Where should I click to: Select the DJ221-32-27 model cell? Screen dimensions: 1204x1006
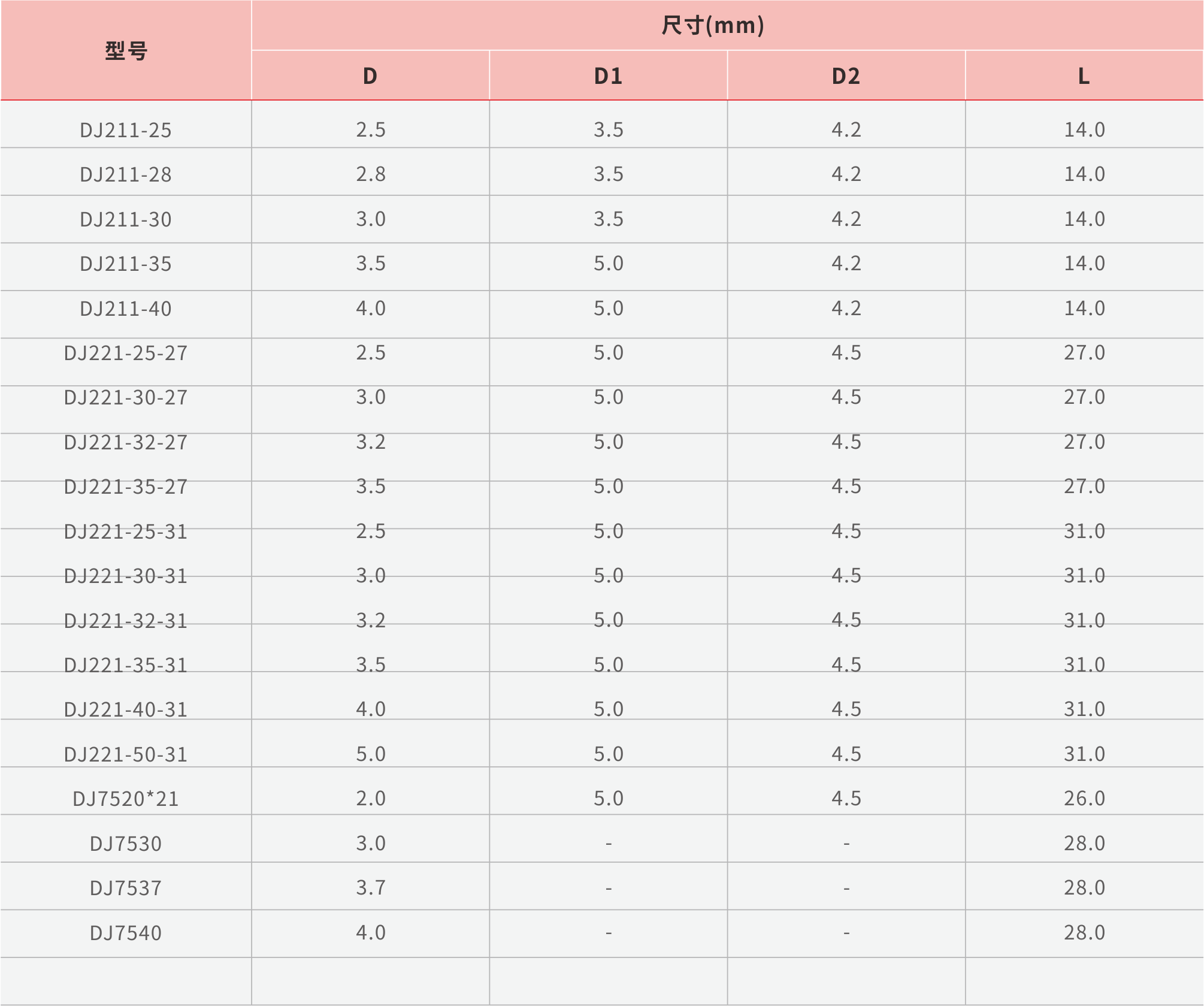pos(126,442)
